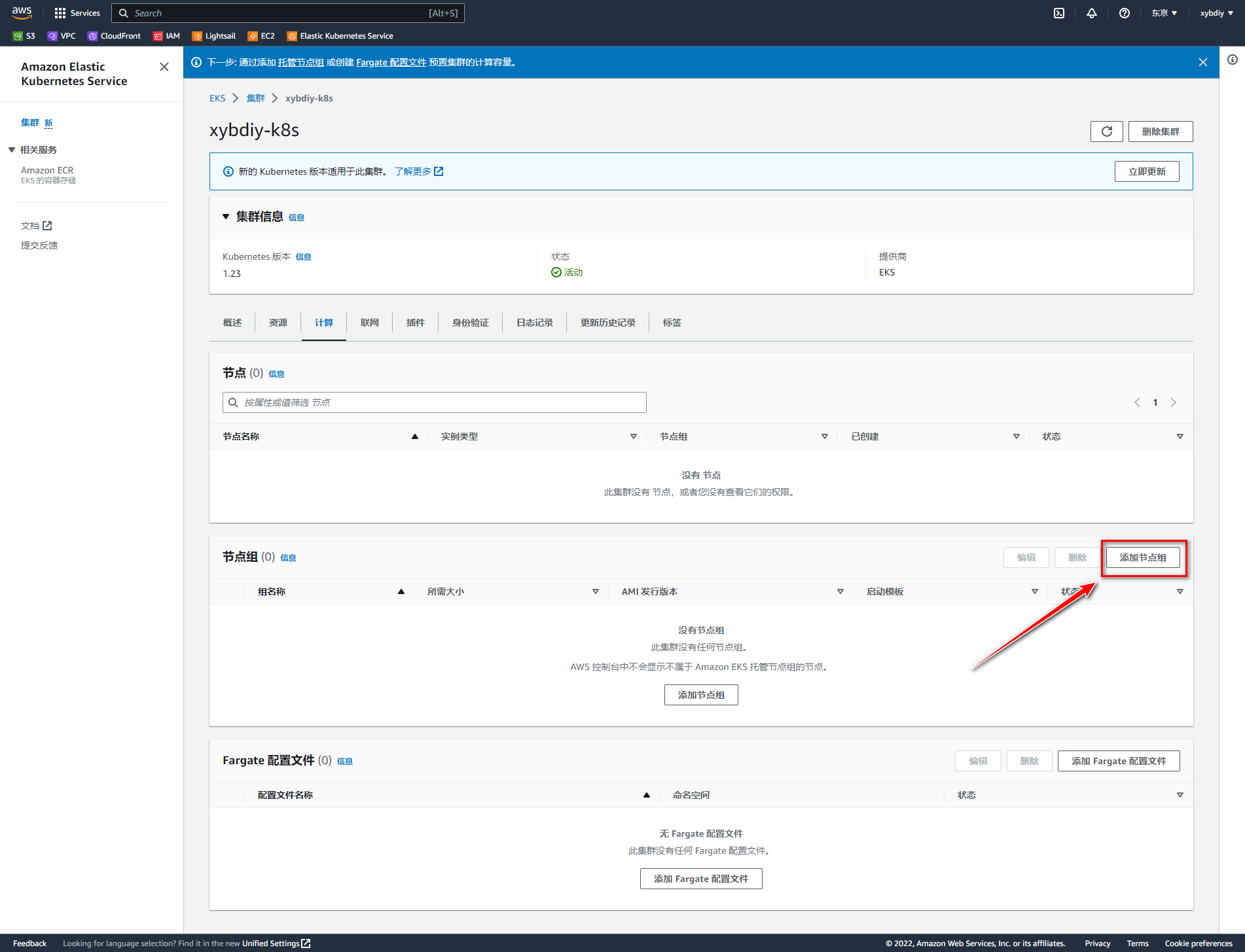Click 添加 Fargate 配置文件 header button

click(x=1119, y=761)
